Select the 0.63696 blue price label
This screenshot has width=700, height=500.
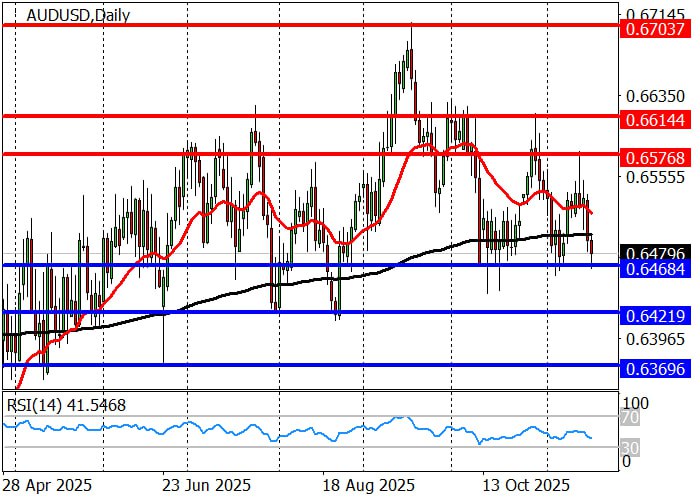[654, 368]
